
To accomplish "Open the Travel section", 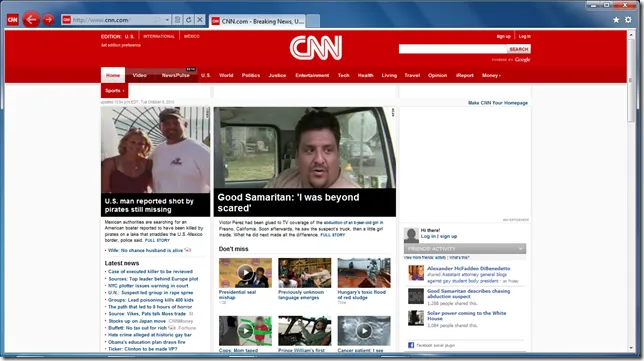I will tap(412, 75).
